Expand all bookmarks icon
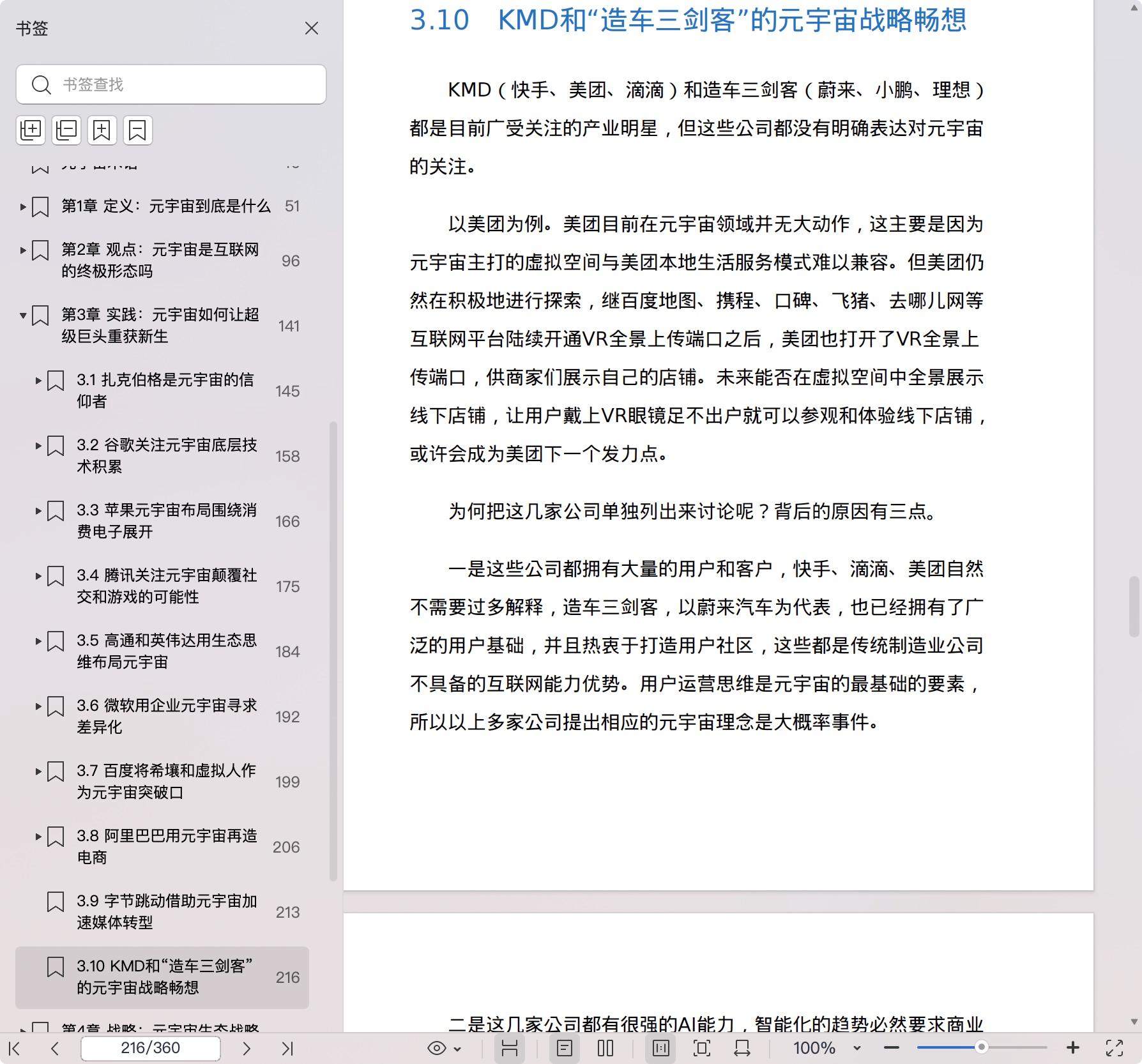The width and height of the screenshot is (1142, 1064). pyautogui.click(x=31, y=130)
